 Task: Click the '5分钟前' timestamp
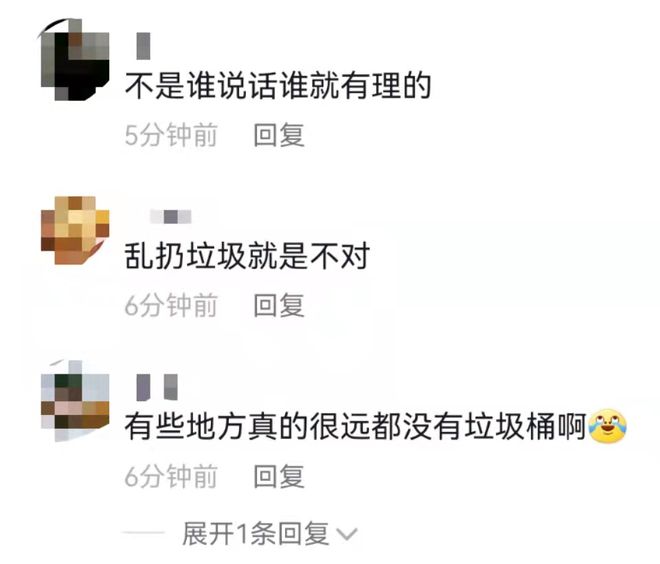[171, 135]
